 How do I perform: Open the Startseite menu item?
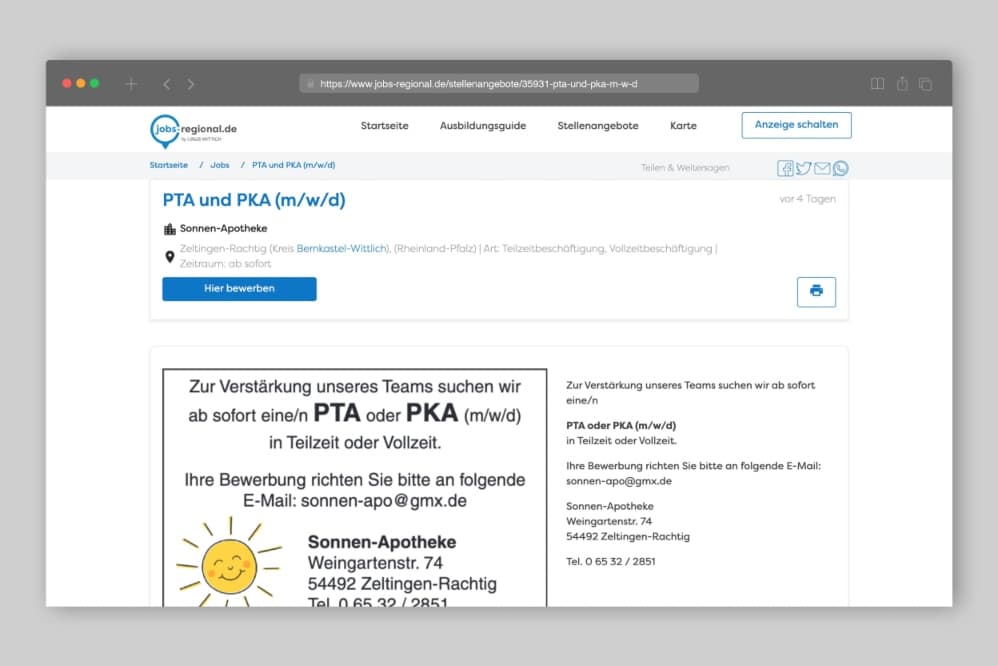click(384, 126)
